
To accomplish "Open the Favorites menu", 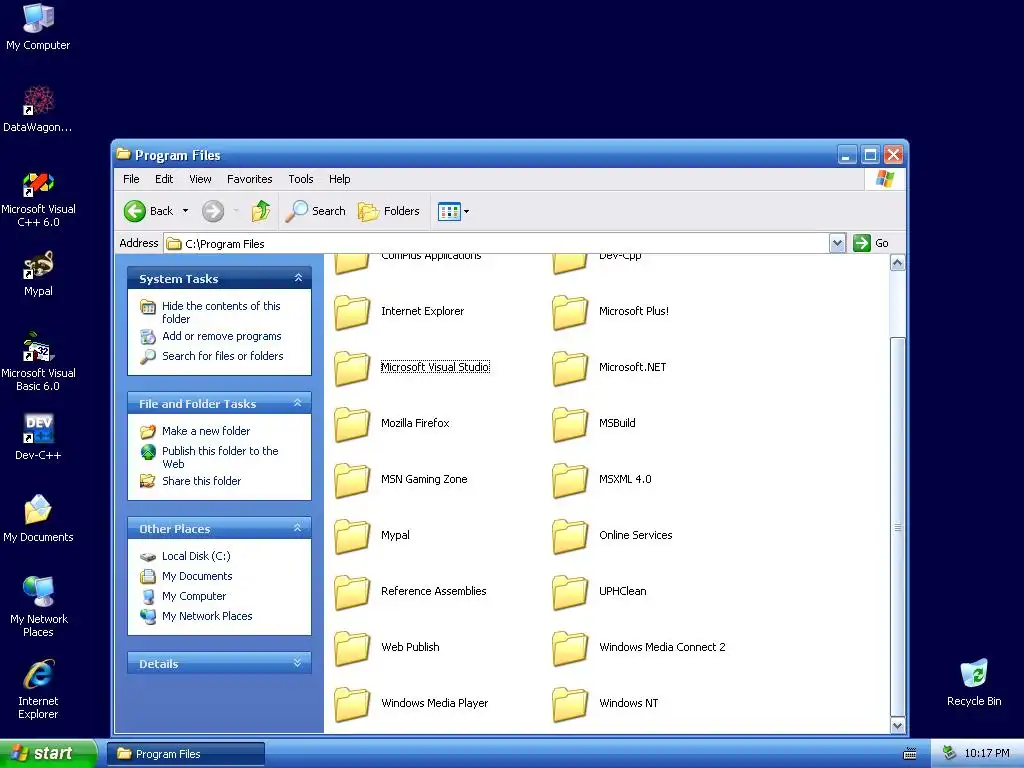I will click(249, 179).
